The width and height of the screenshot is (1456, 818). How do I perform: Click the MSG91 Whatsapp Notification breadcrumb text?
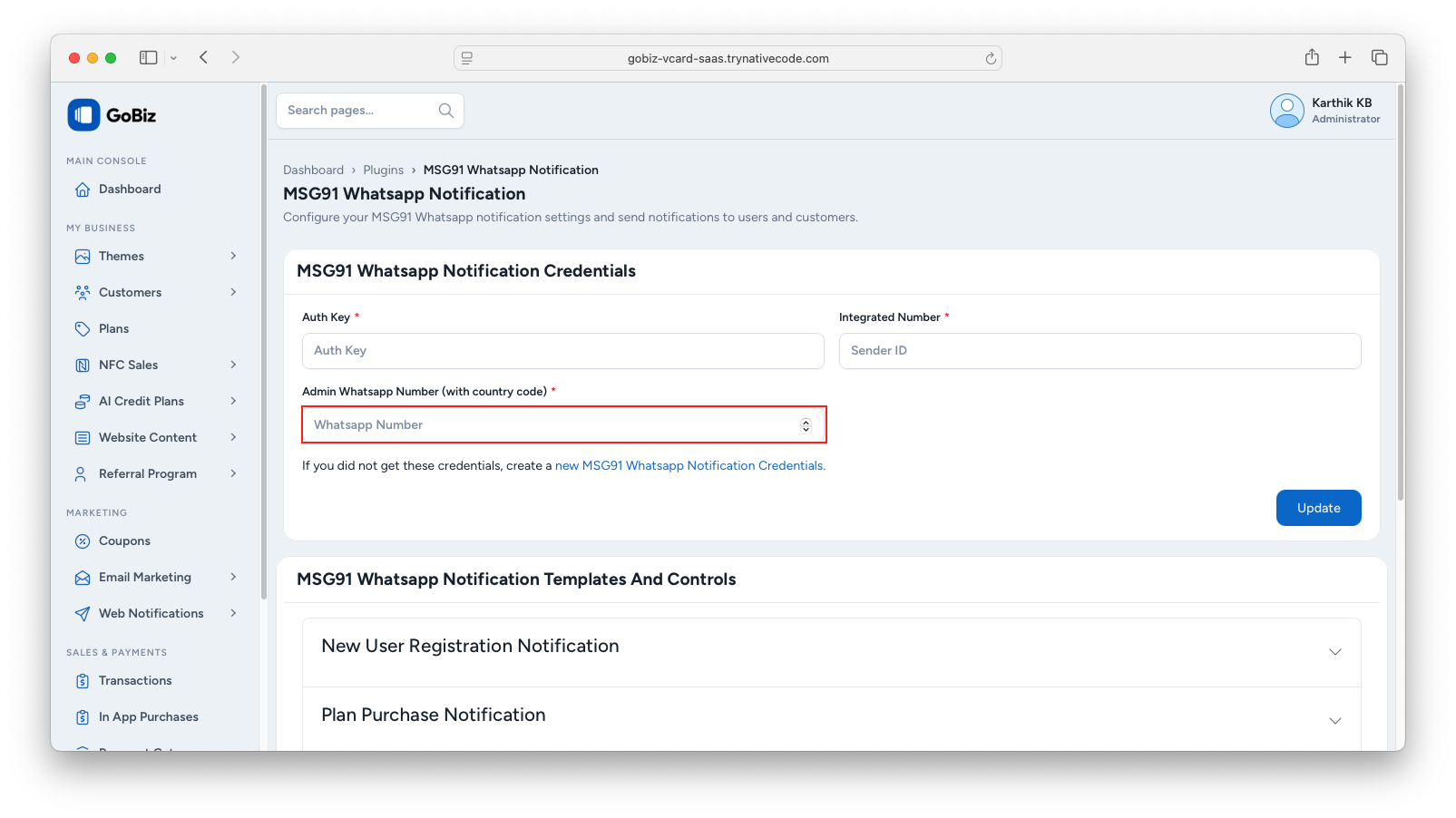point(511,170)
